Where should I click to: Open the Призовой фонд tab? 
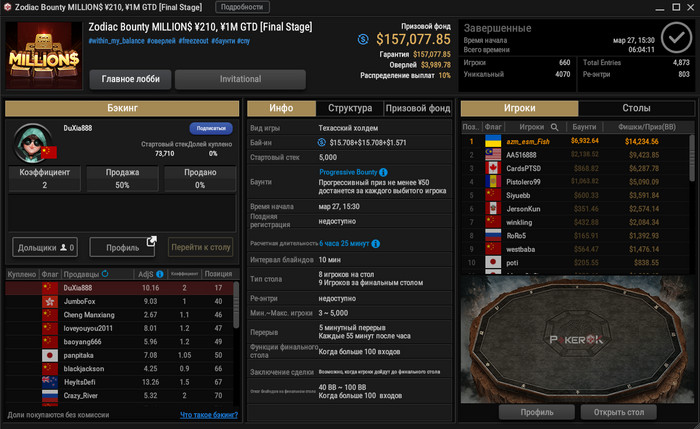pyautogui.click(x=418, y=108)
